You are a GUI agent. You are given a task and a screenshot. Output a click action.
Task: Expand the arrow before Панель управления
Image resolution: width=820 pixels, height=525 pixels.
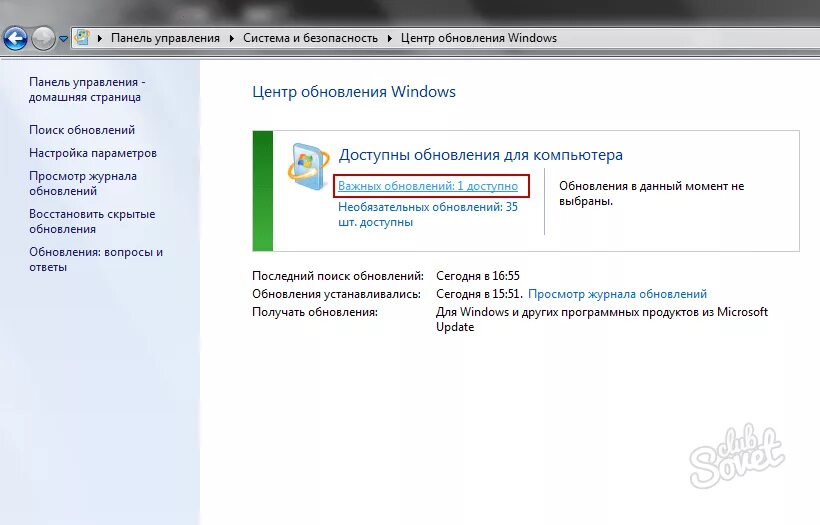100,38
